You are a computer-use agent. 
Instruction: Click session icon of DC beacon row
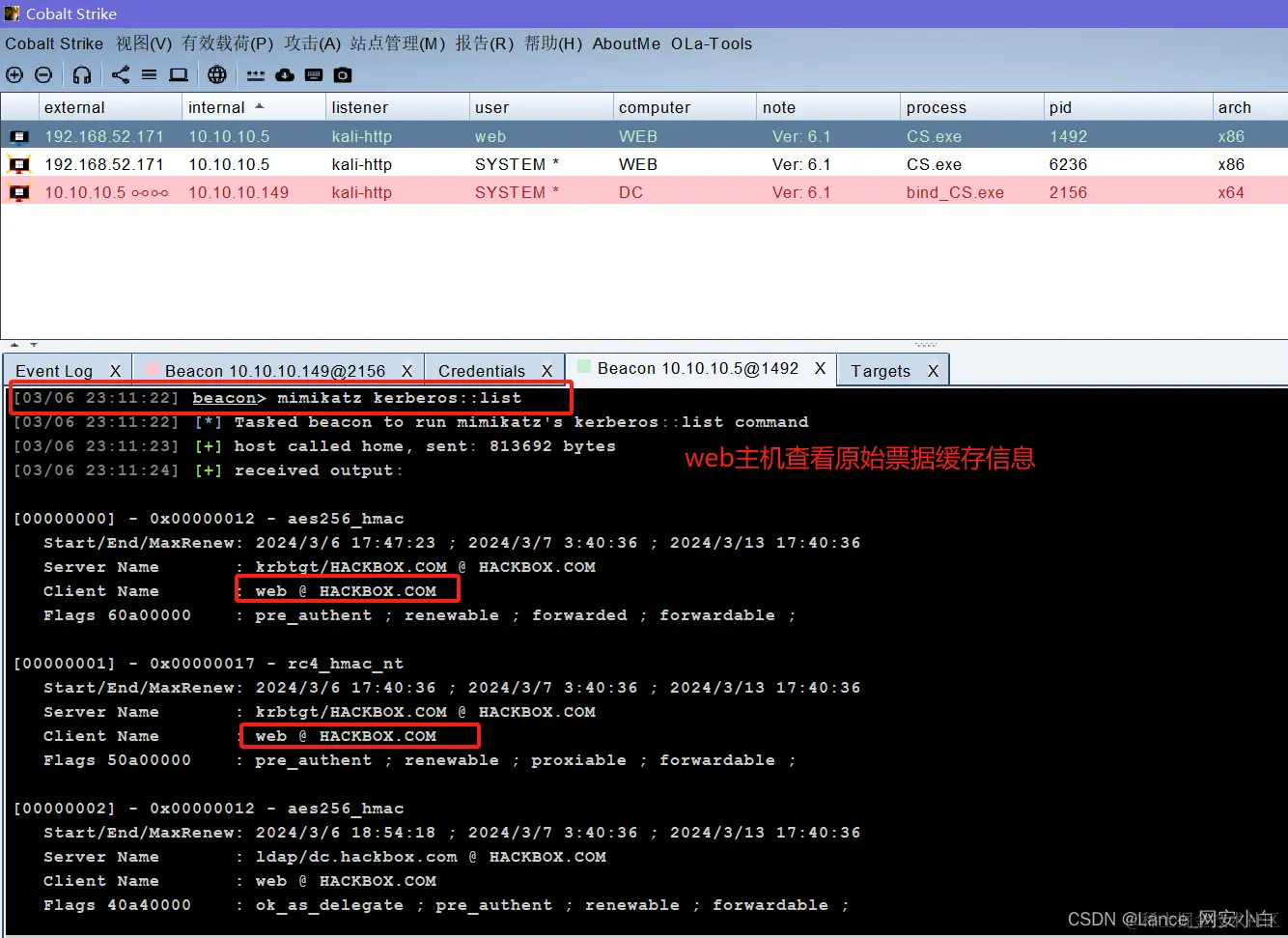[19, 192]
